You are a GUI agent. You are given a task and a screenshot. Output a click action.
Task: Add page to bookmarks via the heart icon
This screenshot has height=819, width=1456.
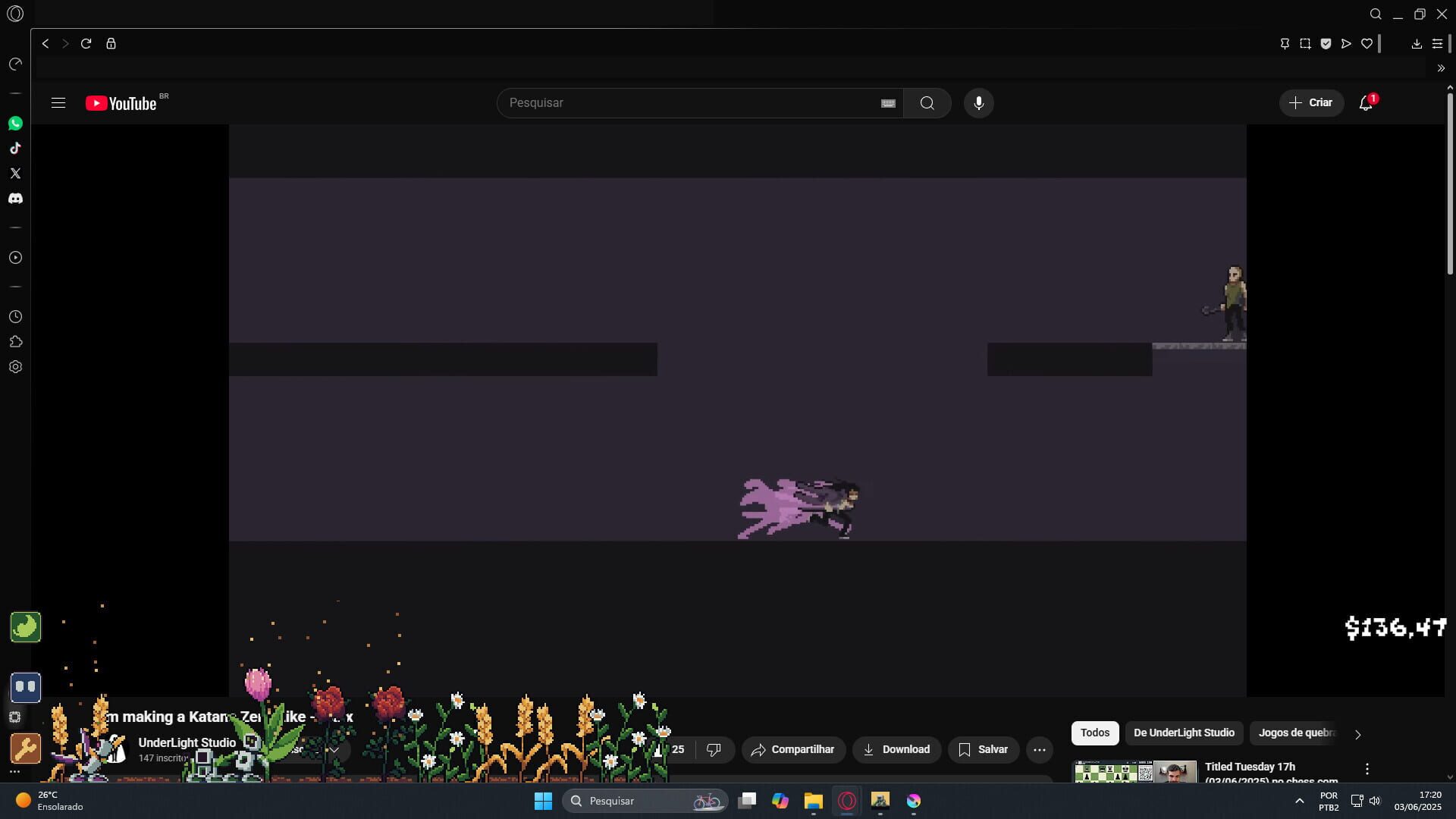click(1367, 43)
